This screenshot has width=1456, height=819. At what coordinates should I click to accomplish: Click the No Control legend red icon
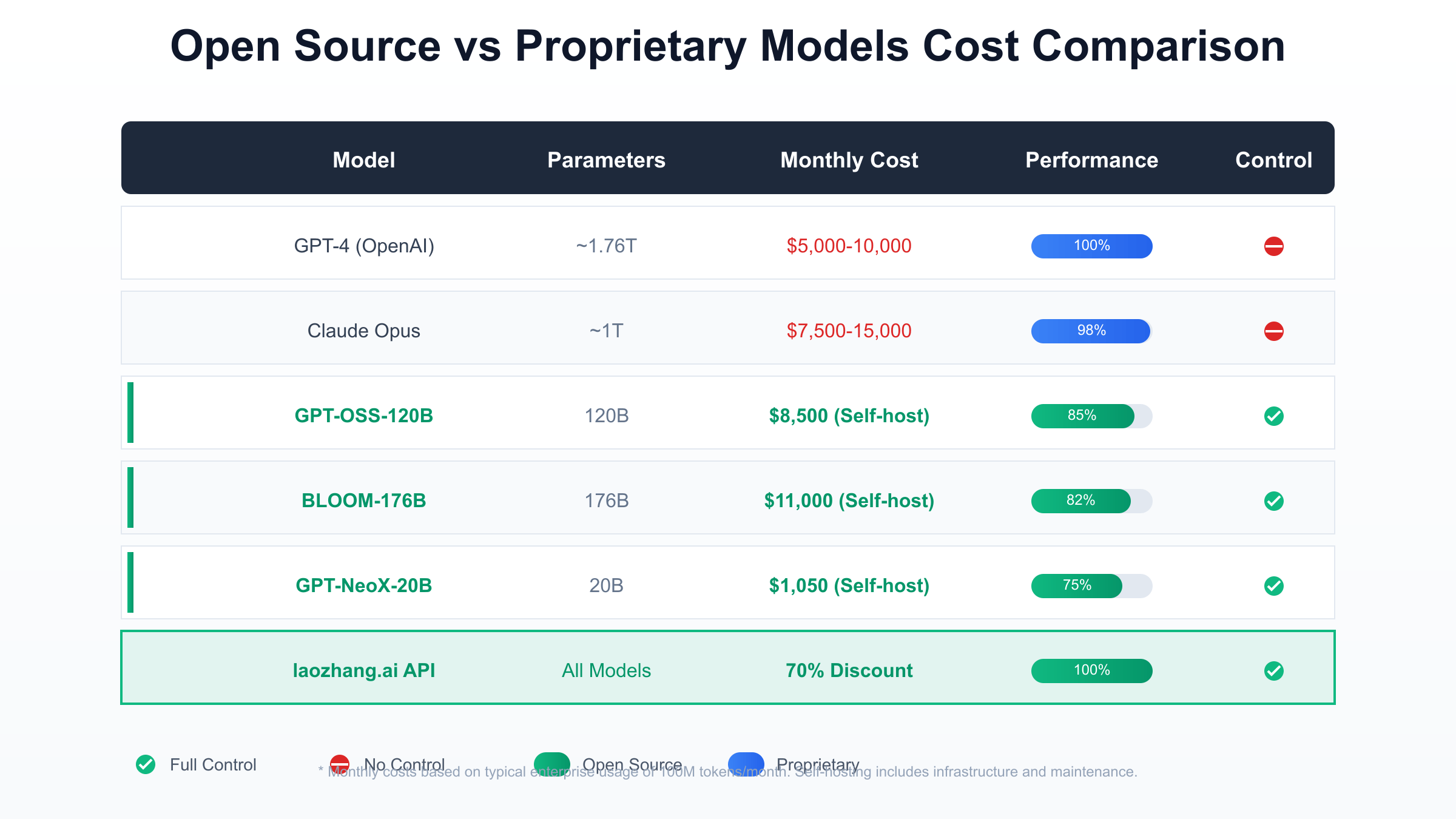click(340, 764)
